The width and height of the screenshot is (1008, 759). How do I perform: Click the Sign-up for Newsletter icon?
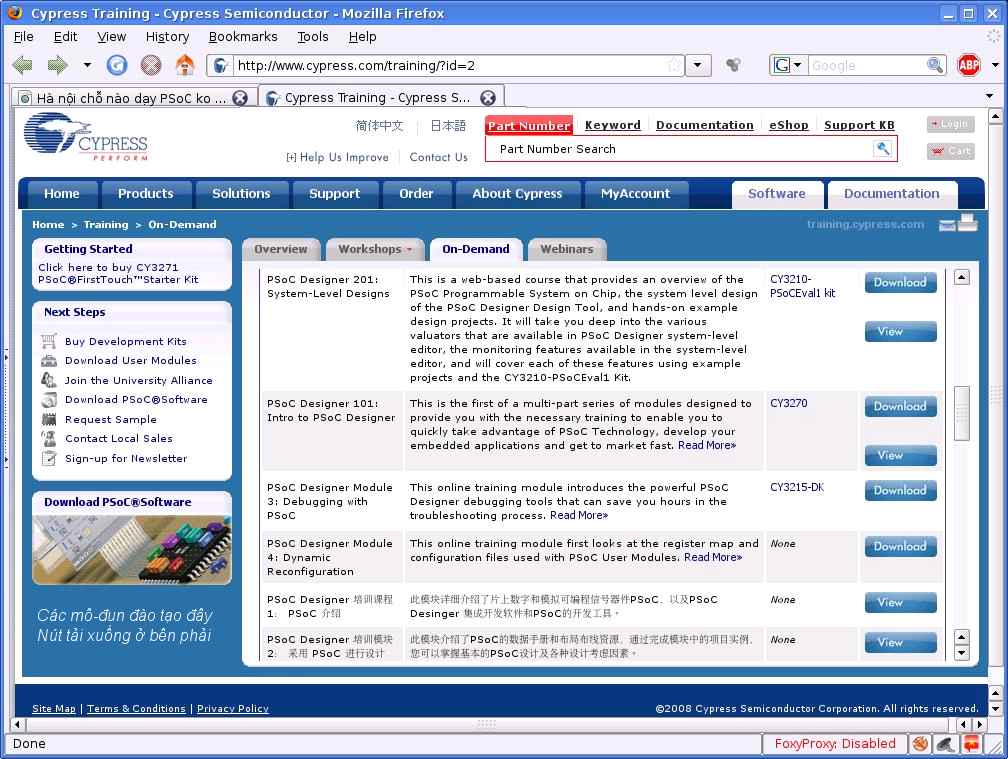pos(49,458)
